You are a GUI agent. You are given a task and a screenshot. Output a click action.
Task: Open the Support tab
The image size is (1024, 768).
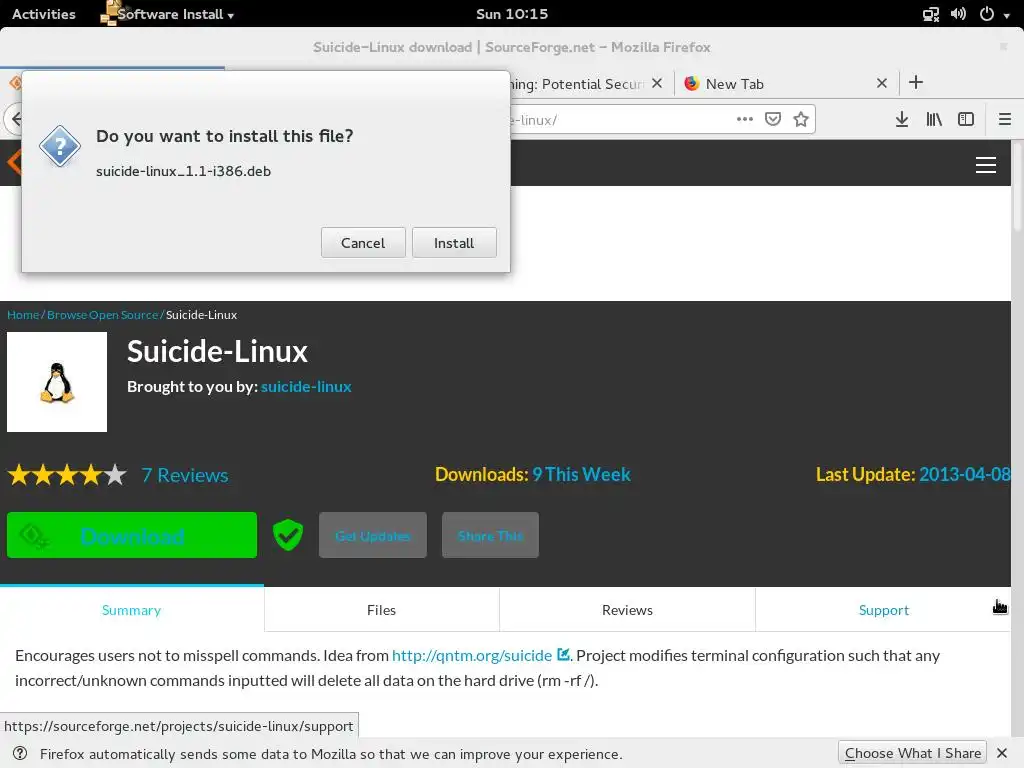tap(883, 609)
